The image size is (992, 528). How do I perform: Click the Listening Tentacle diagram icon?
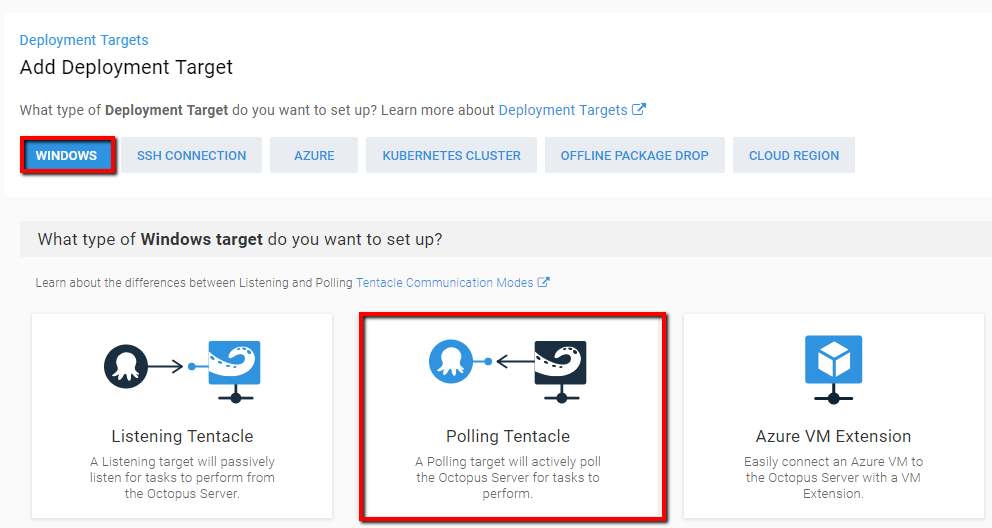click(182, 372)
